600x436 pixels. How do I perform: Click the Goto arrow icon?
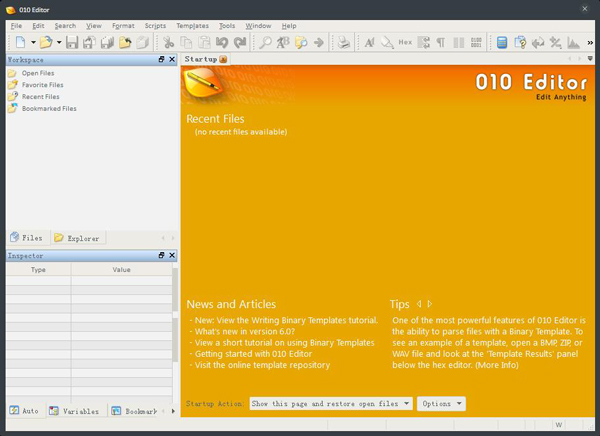point(319,42)
